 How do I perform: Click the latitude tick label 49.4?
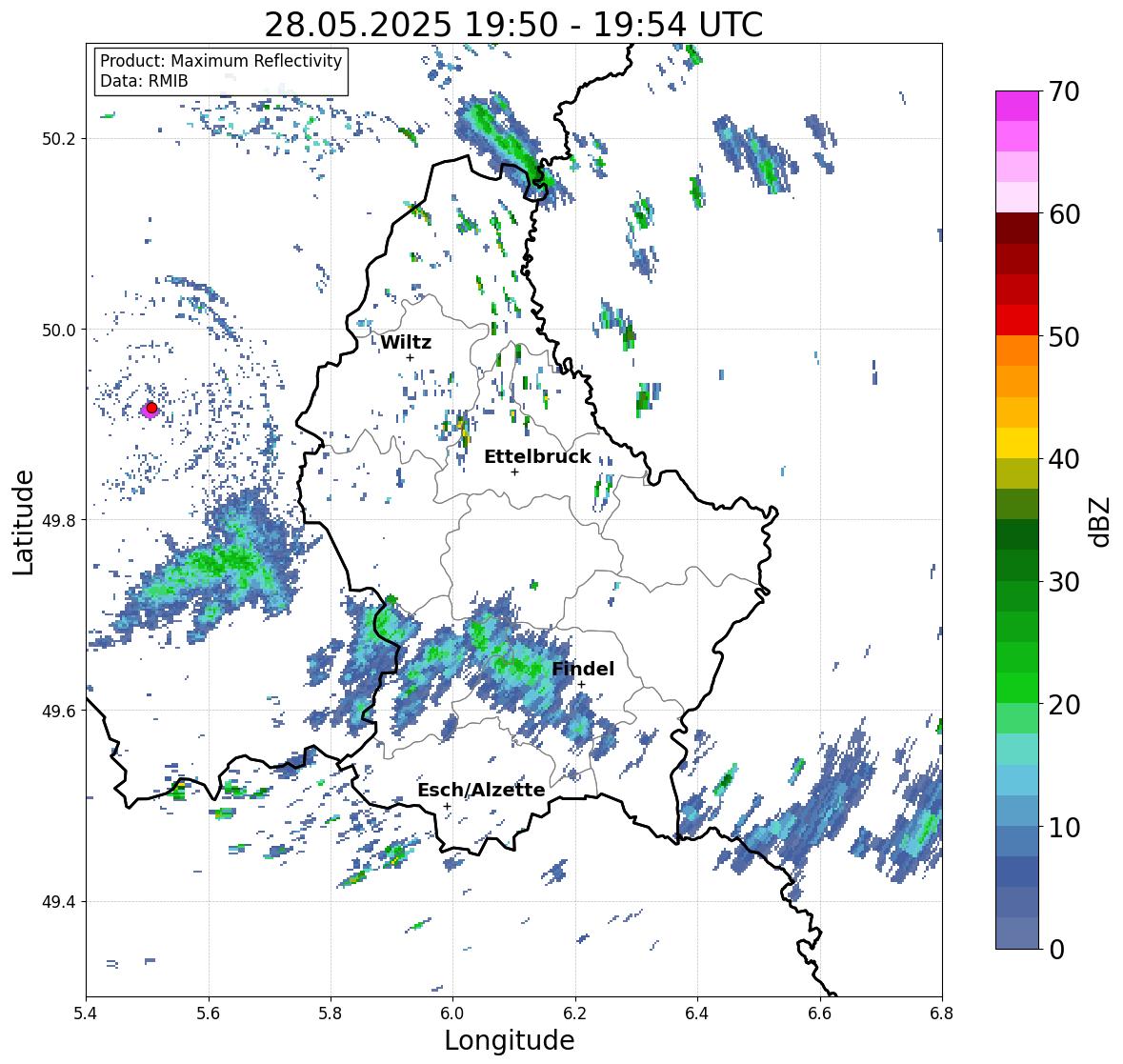(x=59, y=902)
